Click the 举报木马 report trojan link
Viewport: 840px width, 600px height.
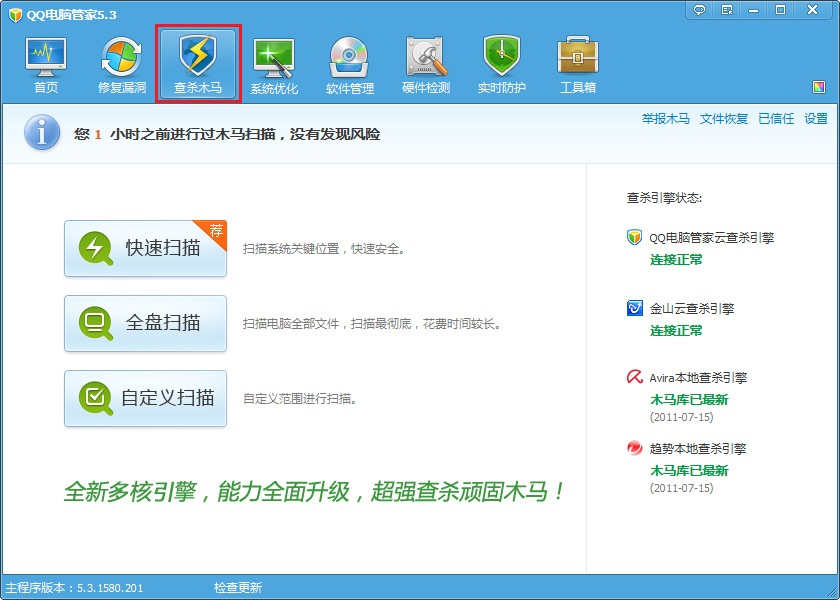tap(665, 119)
